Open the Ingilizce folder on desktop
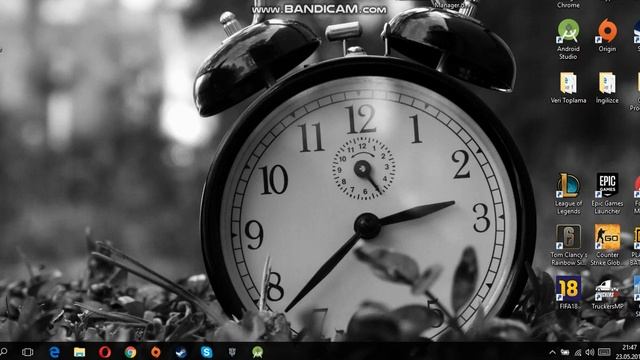This screenshot has height=360, width=640. point(607,88)
